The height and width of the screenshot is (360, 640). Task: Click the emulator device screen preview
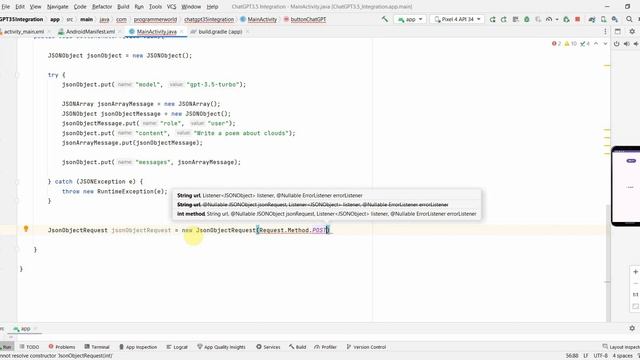tap(626, 186)
